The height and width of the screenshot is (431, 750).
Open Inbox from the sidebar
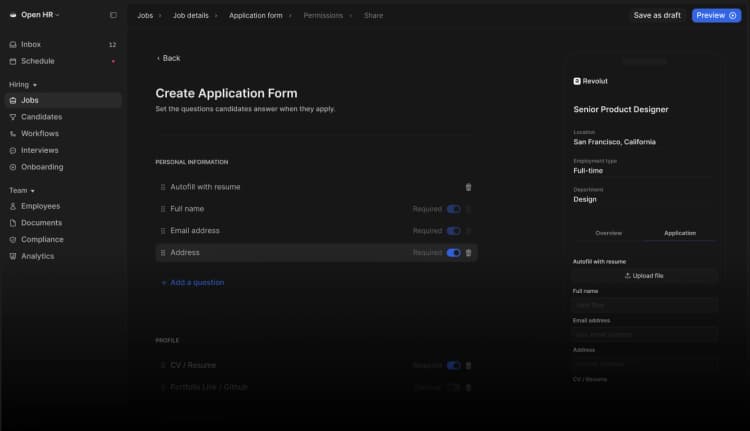(x=63, y=44)
